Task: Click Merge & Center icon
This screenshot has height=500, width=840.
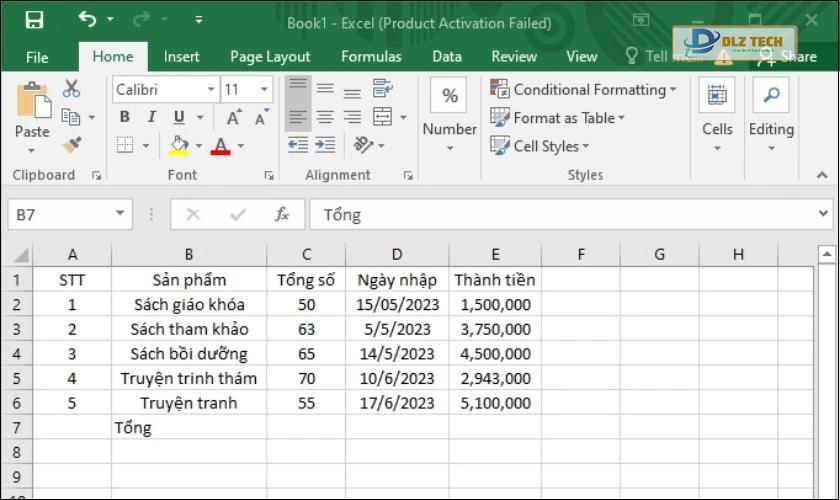Action: point(382,117)
